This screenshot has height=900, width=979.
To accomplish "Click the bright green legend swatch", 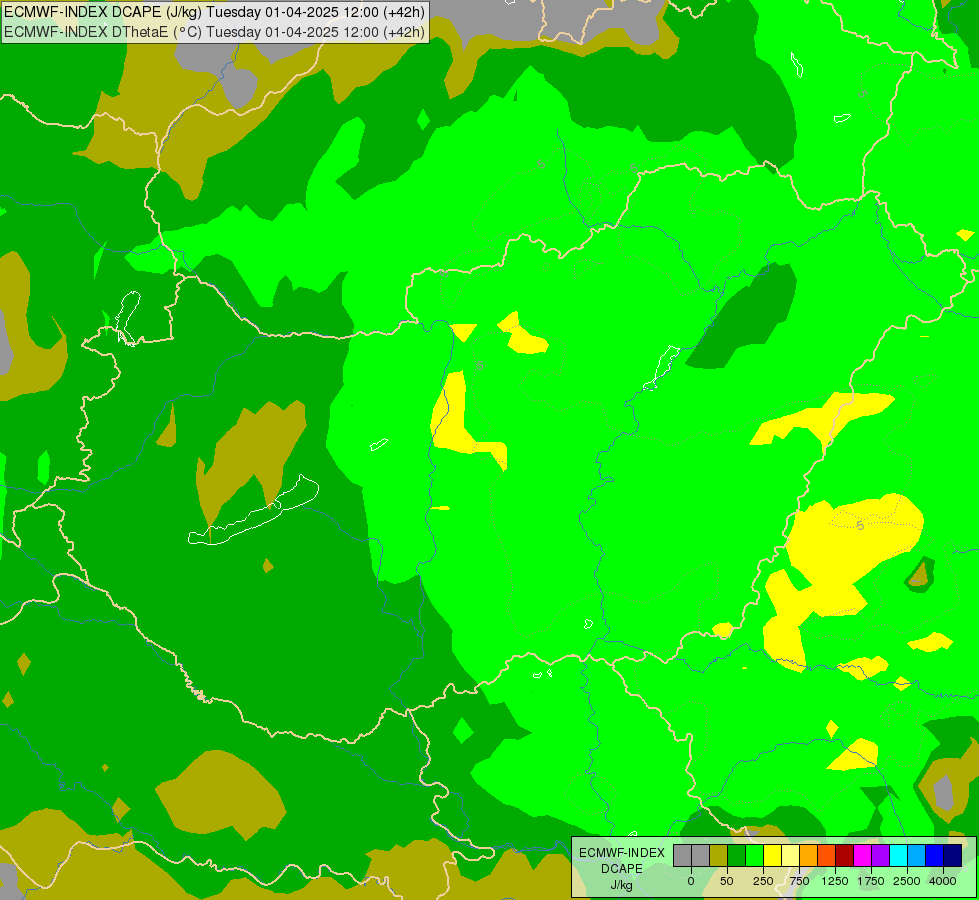I will pos(754,855).
